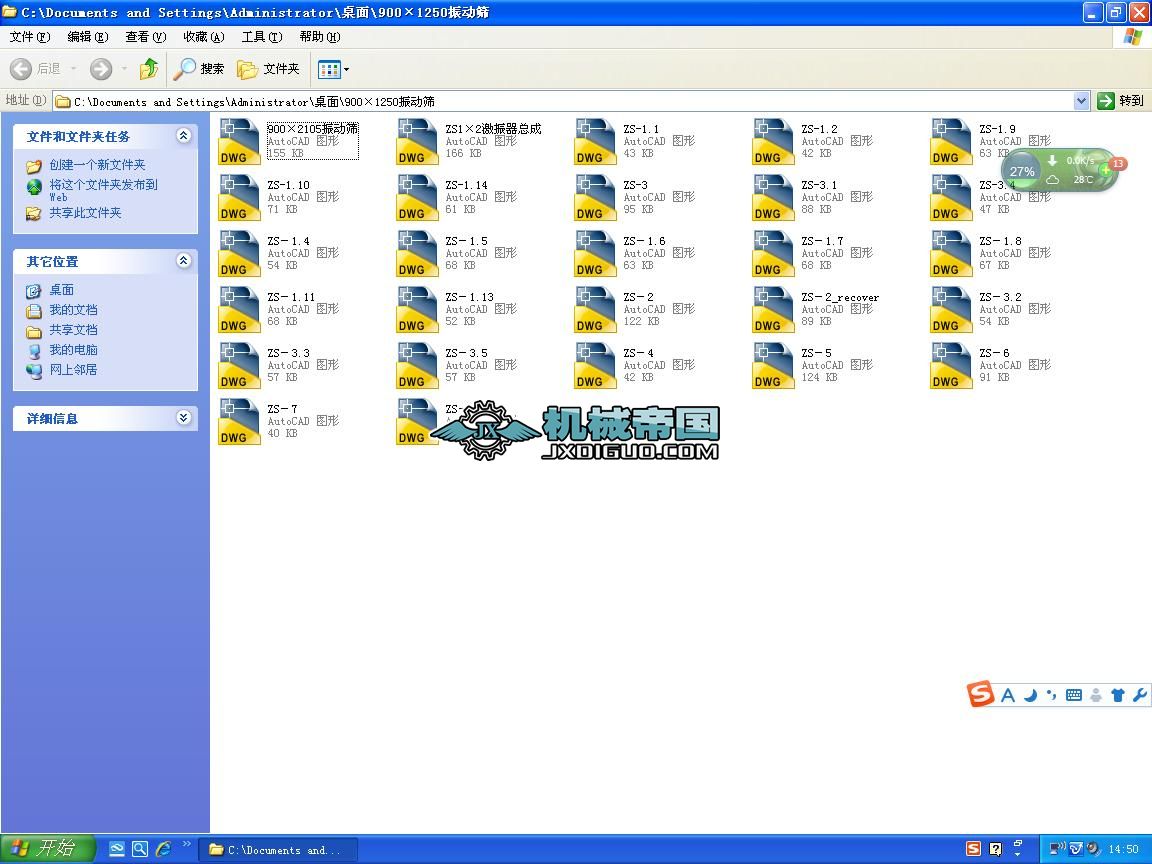Go up one folder level
The width and height of the screenshot is (1152, 864).
pyautogui.click(x=149, y=69)
